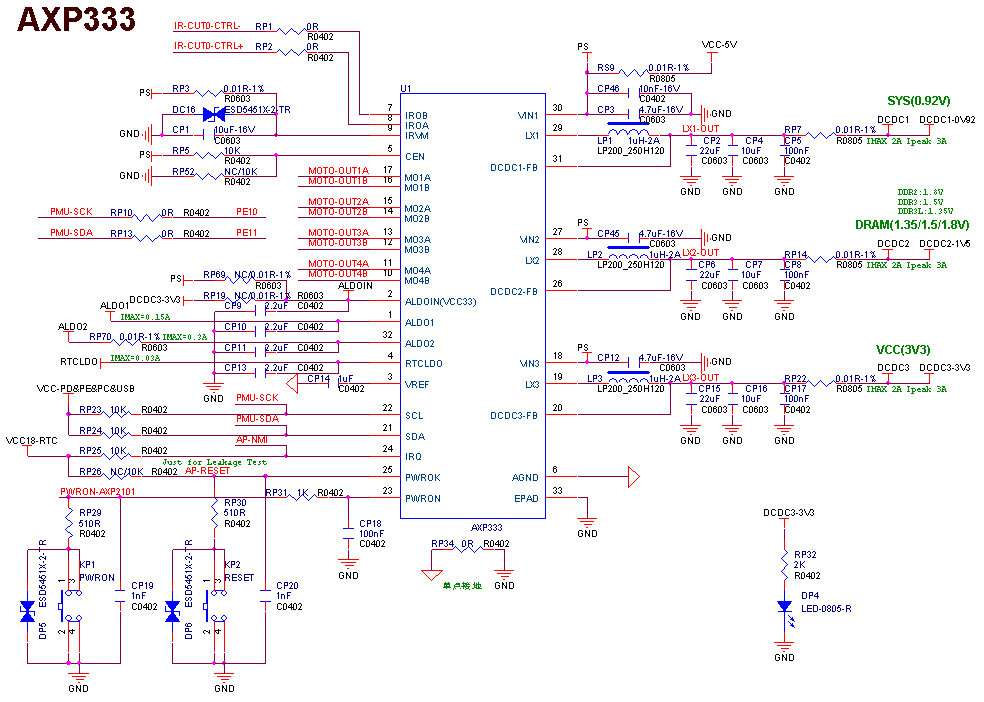
Task: Click the VCC(3V3) rail label
Action: 902,349
